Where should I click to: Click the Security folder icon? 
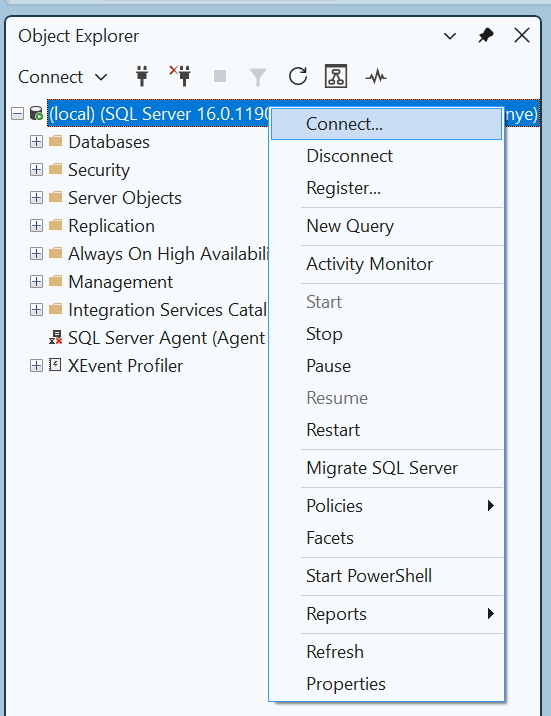55,169
